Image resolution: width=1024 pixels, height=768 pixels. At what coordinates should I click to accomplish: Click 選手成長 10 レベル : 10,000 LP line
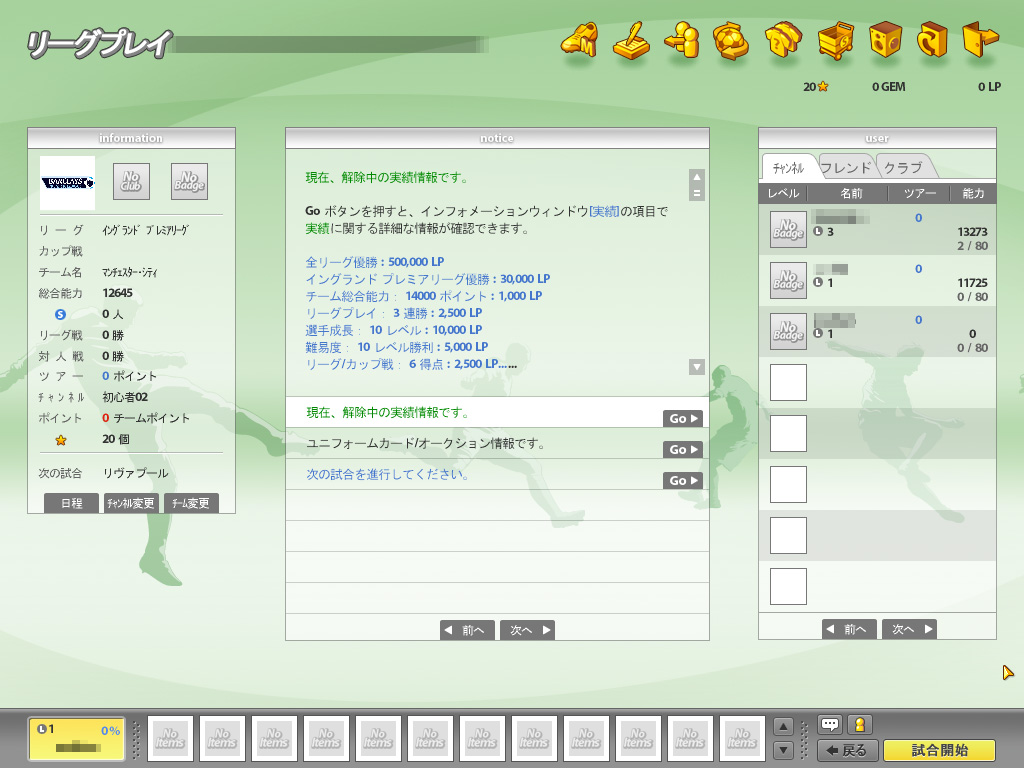tap(394, 330)
